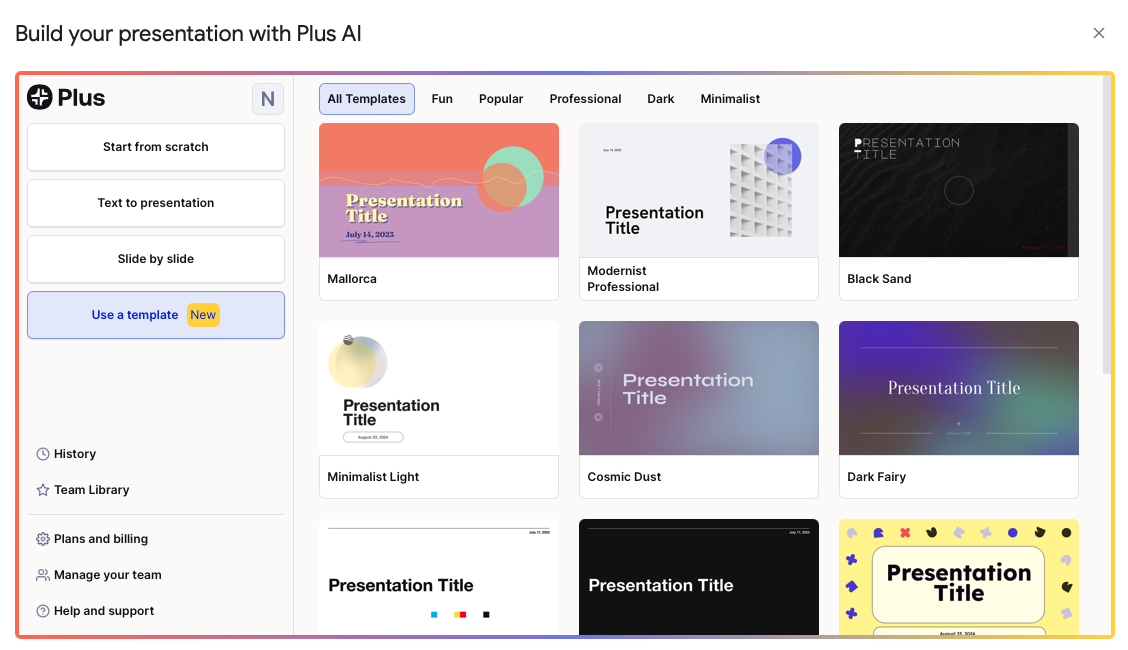Click the Plans and billing gear icon
The width and height of the screenshot is (1128, 650).
point(42,539)
